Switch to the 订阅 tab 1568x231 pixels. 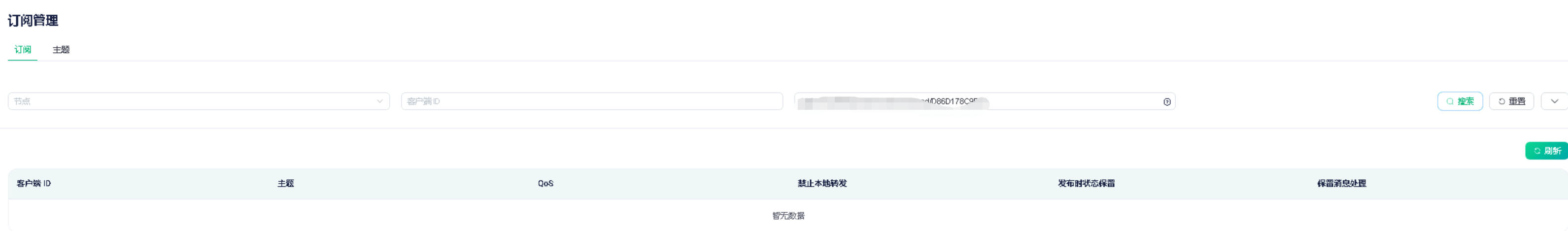point(23,50)
